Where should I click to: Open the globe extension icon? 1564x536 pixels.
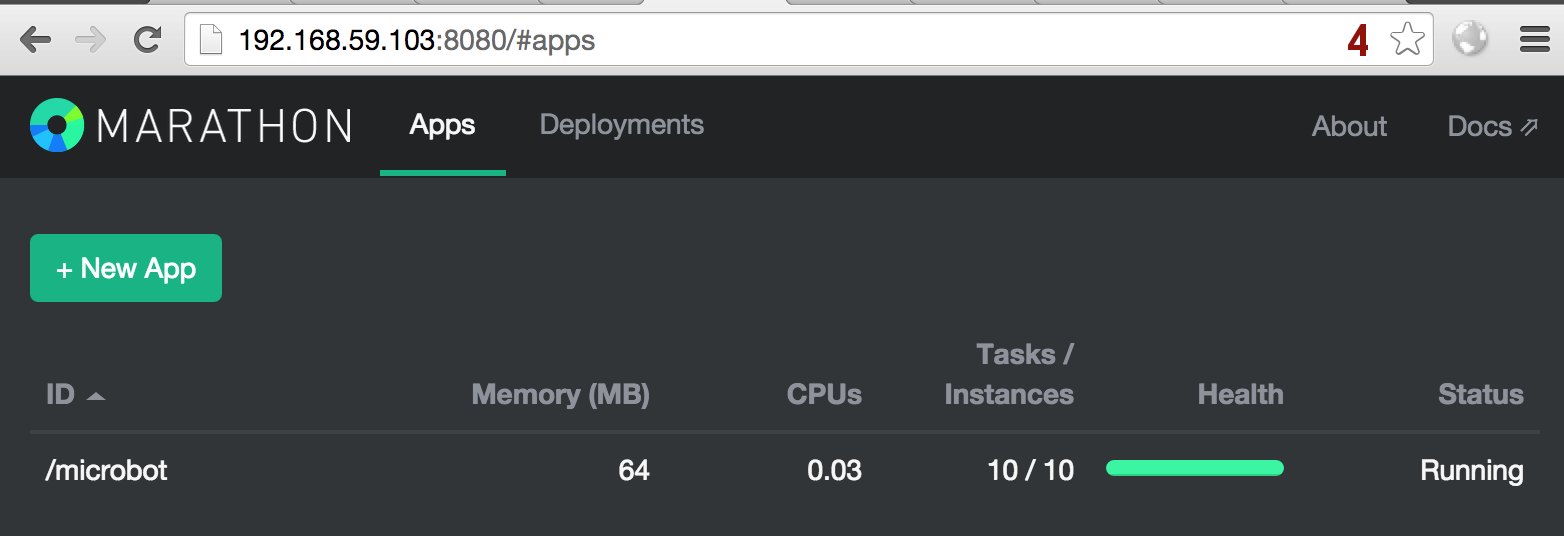coord(1470,39)
